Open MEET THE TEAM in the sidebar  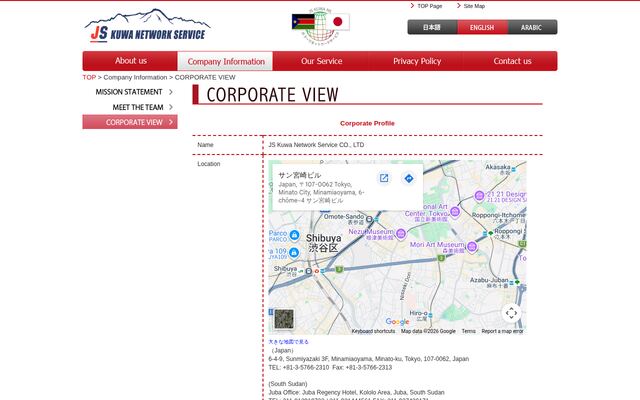(130, 107)
